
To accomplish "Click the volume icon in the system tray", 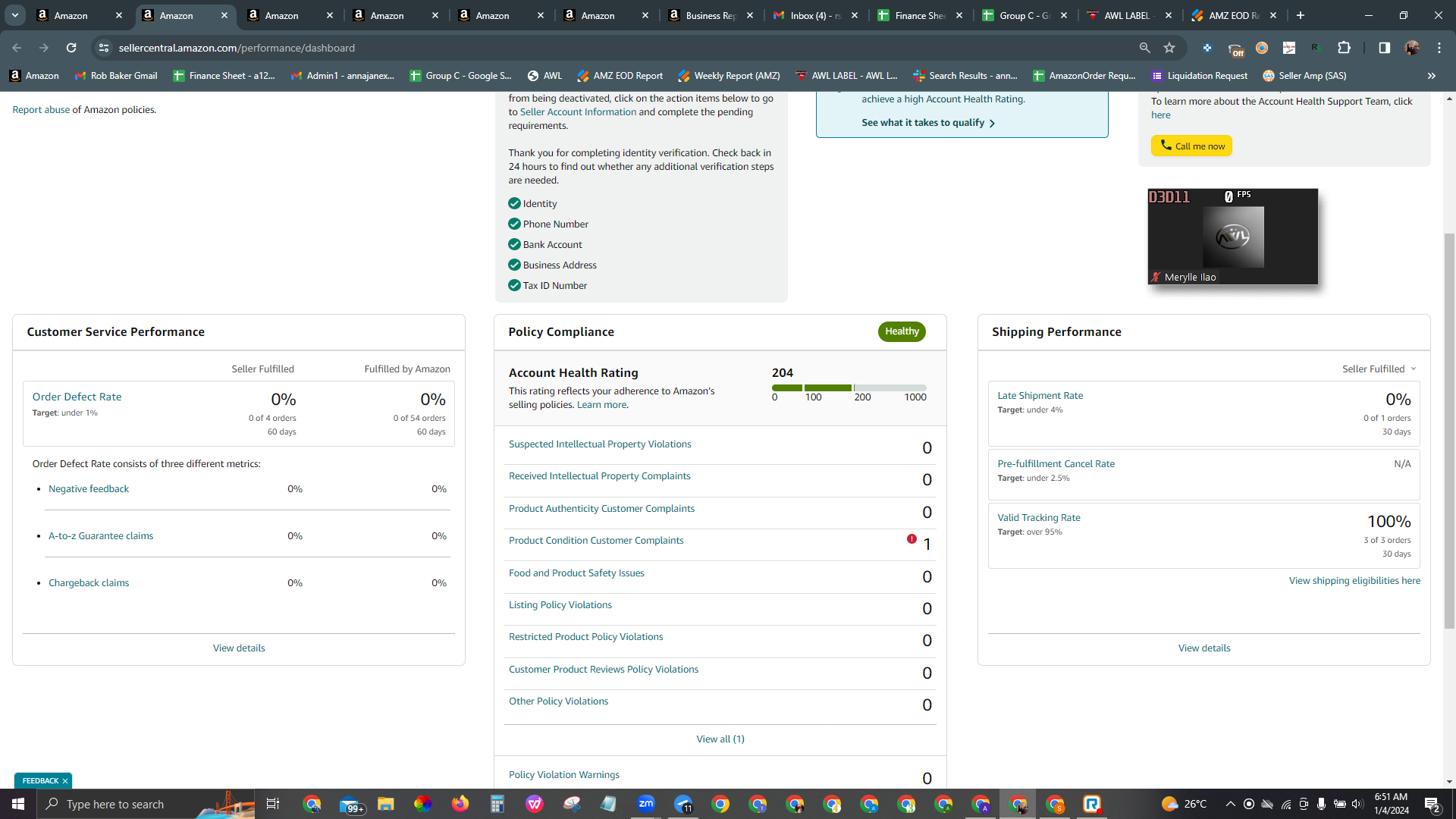I will [x=1357, y=804].
